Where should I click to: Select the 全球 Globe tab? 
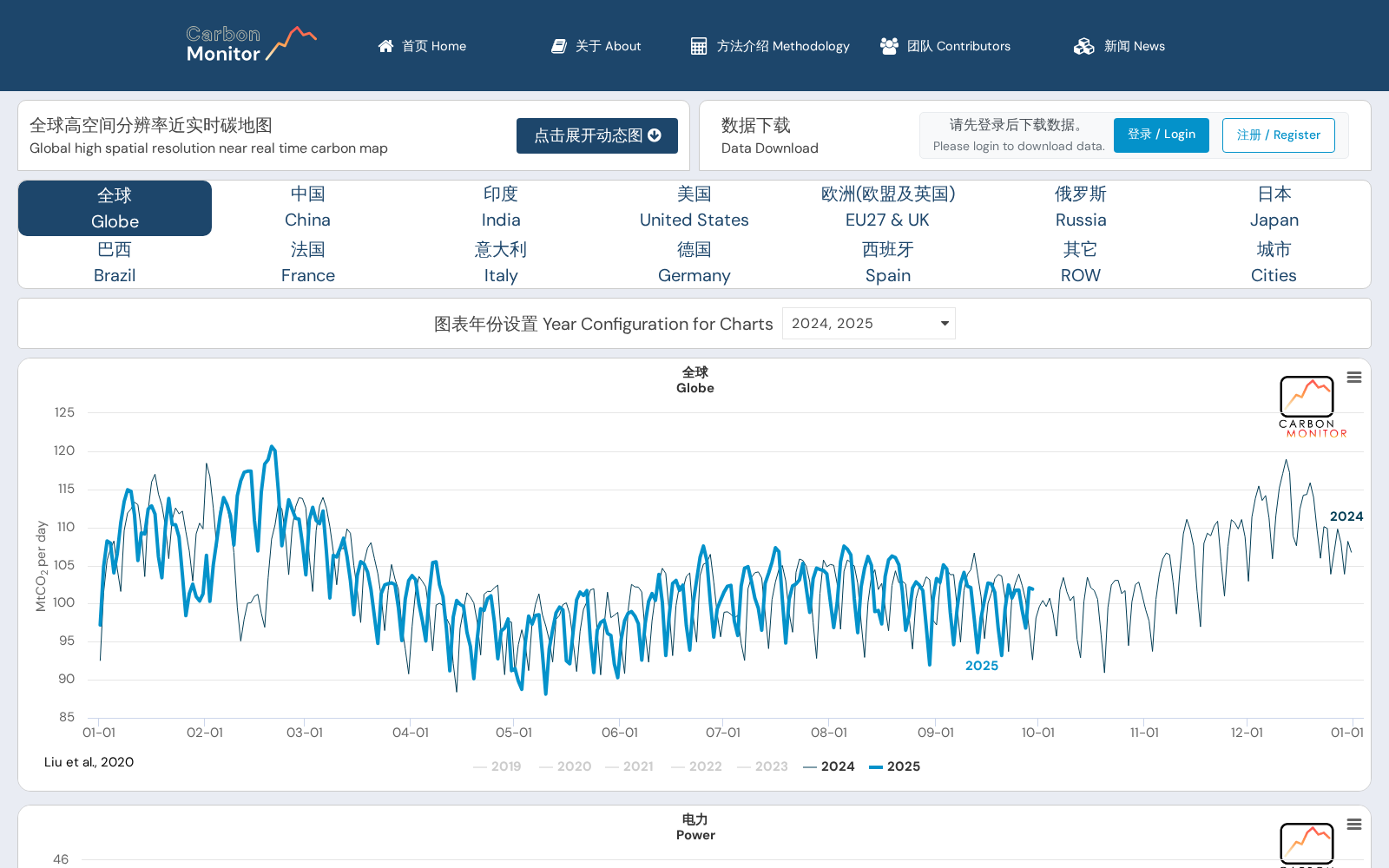[115, 208]
